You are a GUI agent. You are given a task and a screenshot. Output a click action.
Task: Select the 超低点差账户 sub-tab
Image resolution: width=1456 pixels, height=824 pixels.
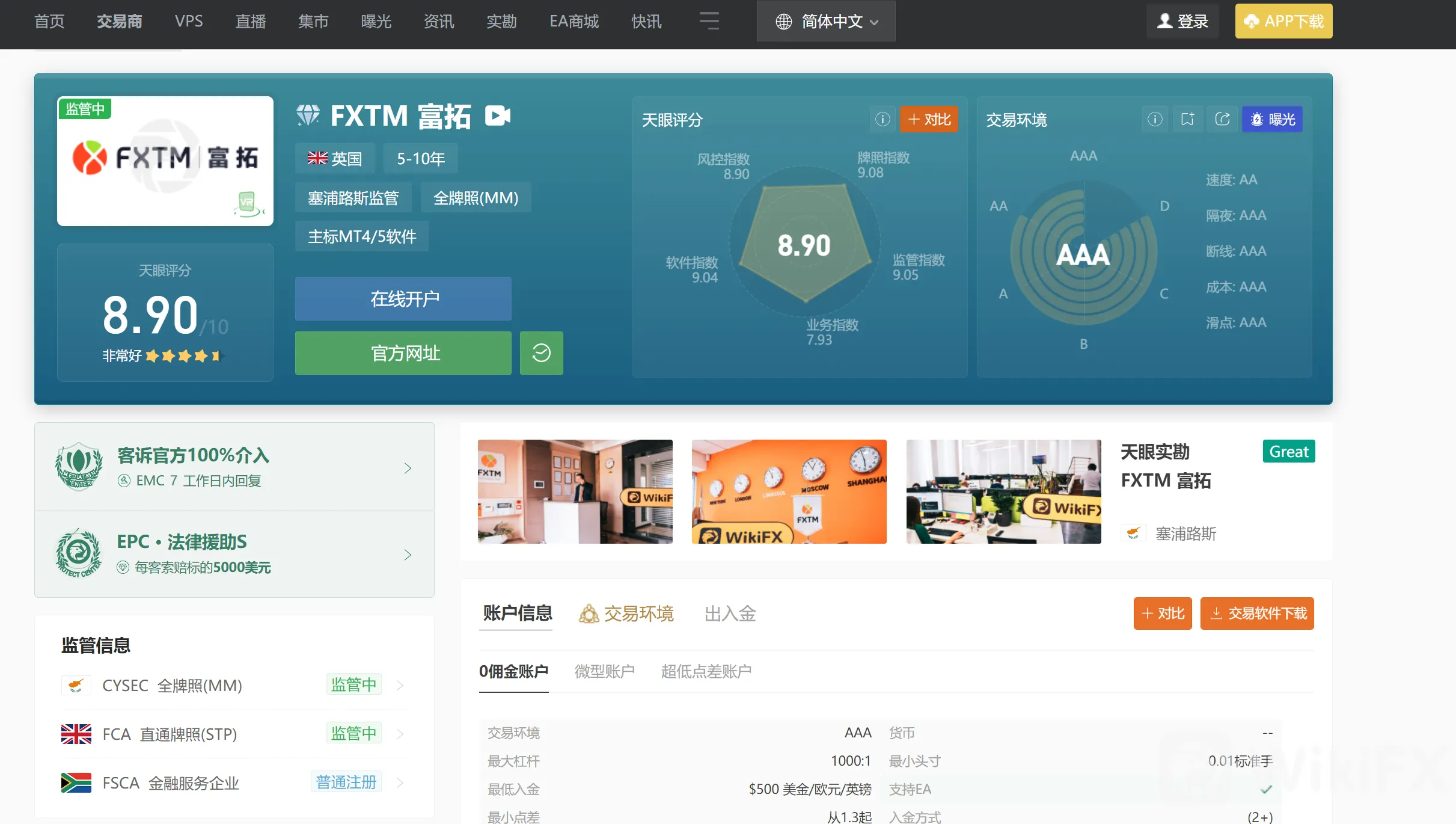pyautogui.click(x=706, y=671)
